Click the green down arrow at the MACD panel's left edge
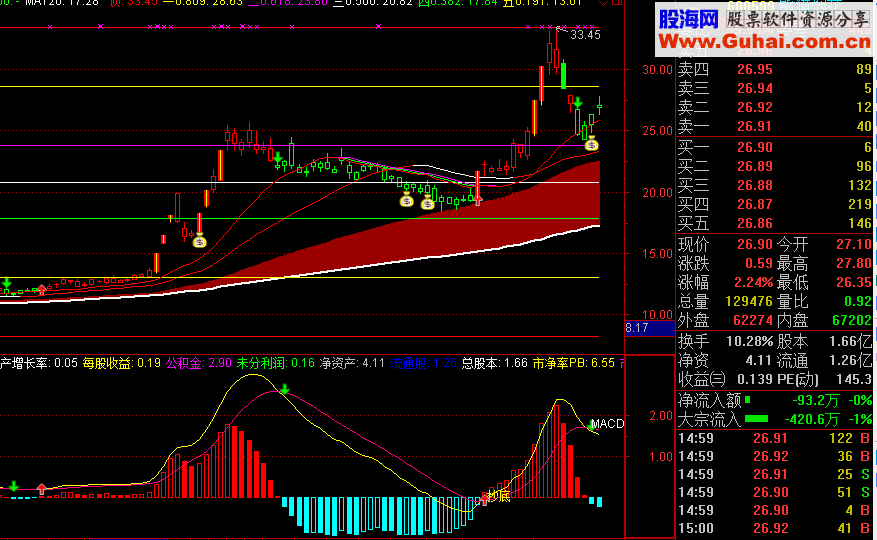 [x=13, y=486]
